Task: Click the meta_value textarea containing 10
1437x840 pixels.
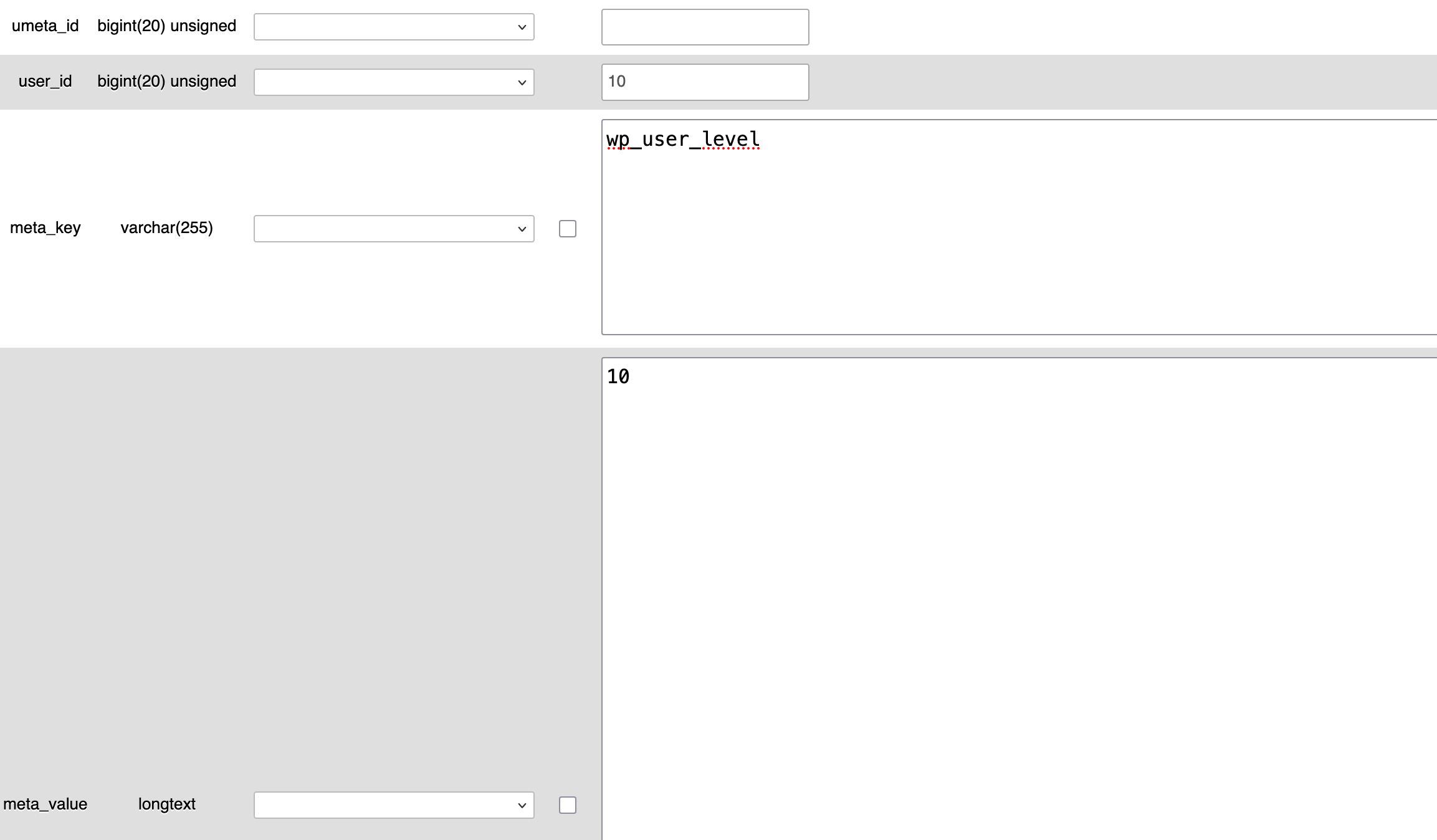Action: (1019, 598)
